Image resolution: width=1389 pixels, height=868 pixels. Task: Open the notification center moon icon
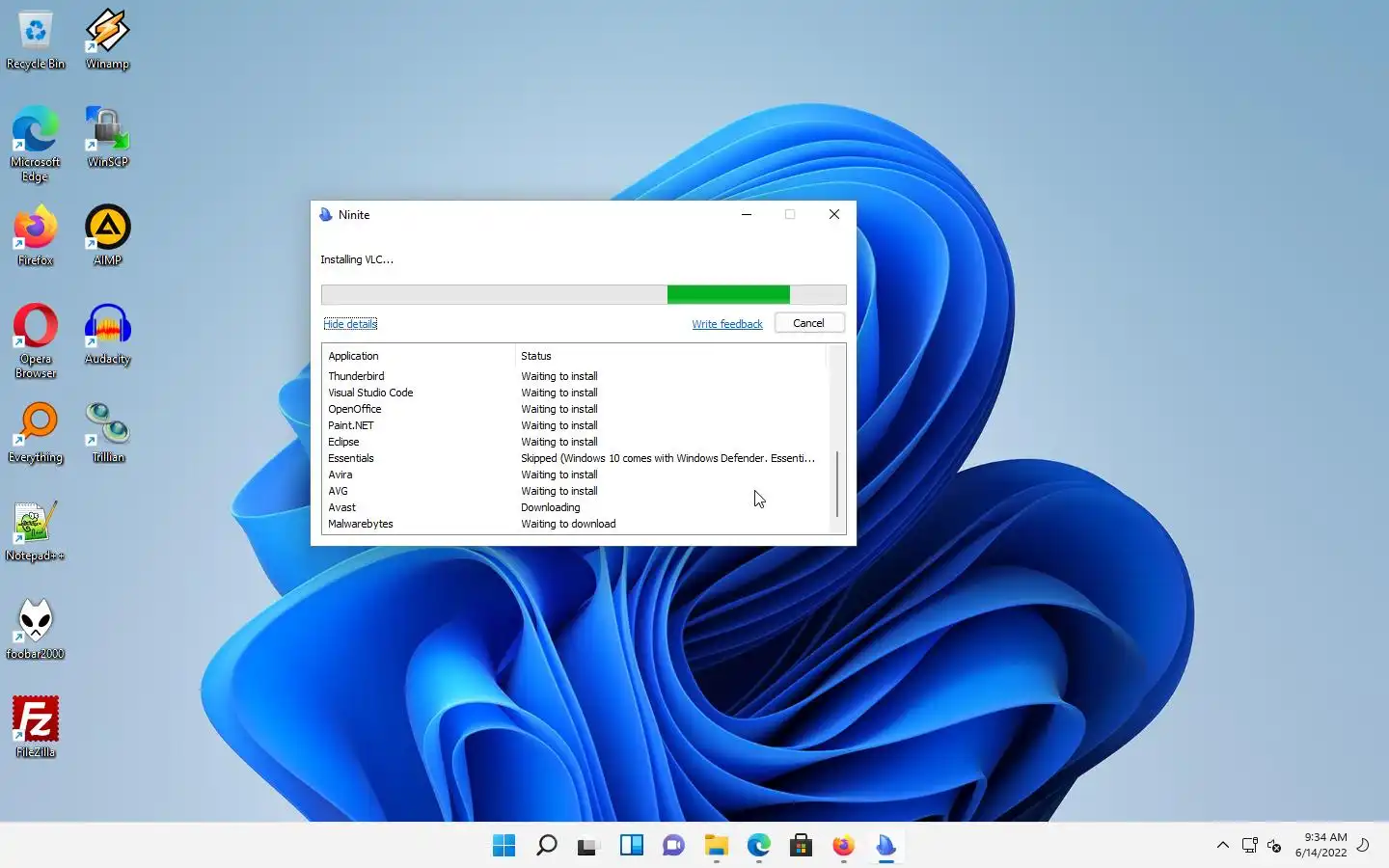(x=1363, y=845)
